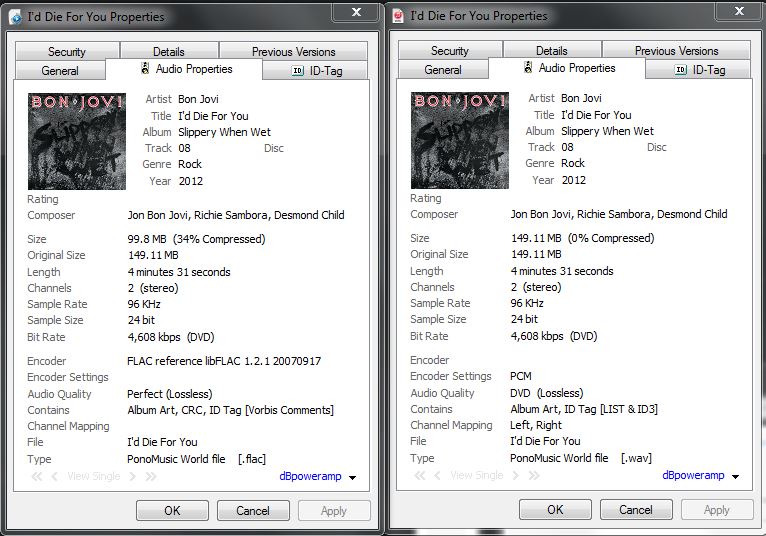Click Composer names in right window
Image resolution: width=766 pixels, height=536 pixels.
click(x=619, y=214)
